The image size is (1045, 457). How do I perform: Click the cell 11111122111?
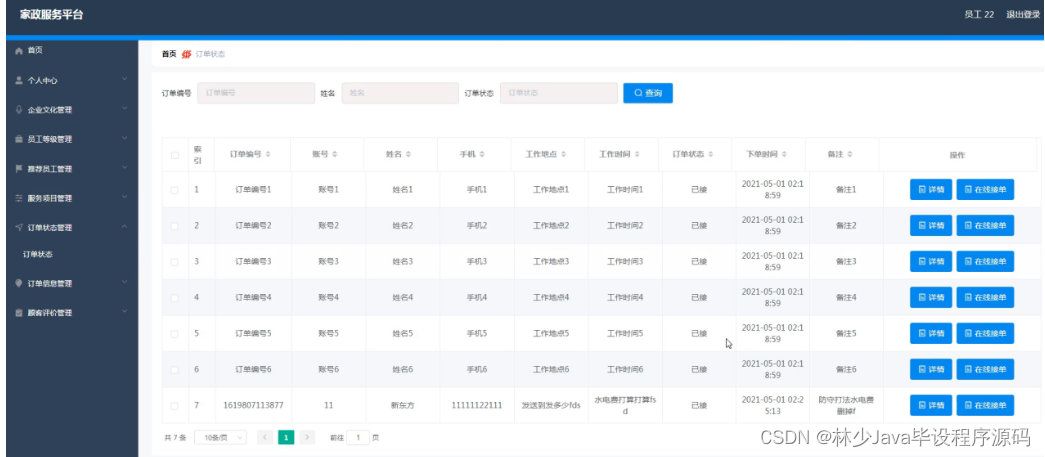coord(477,405)
